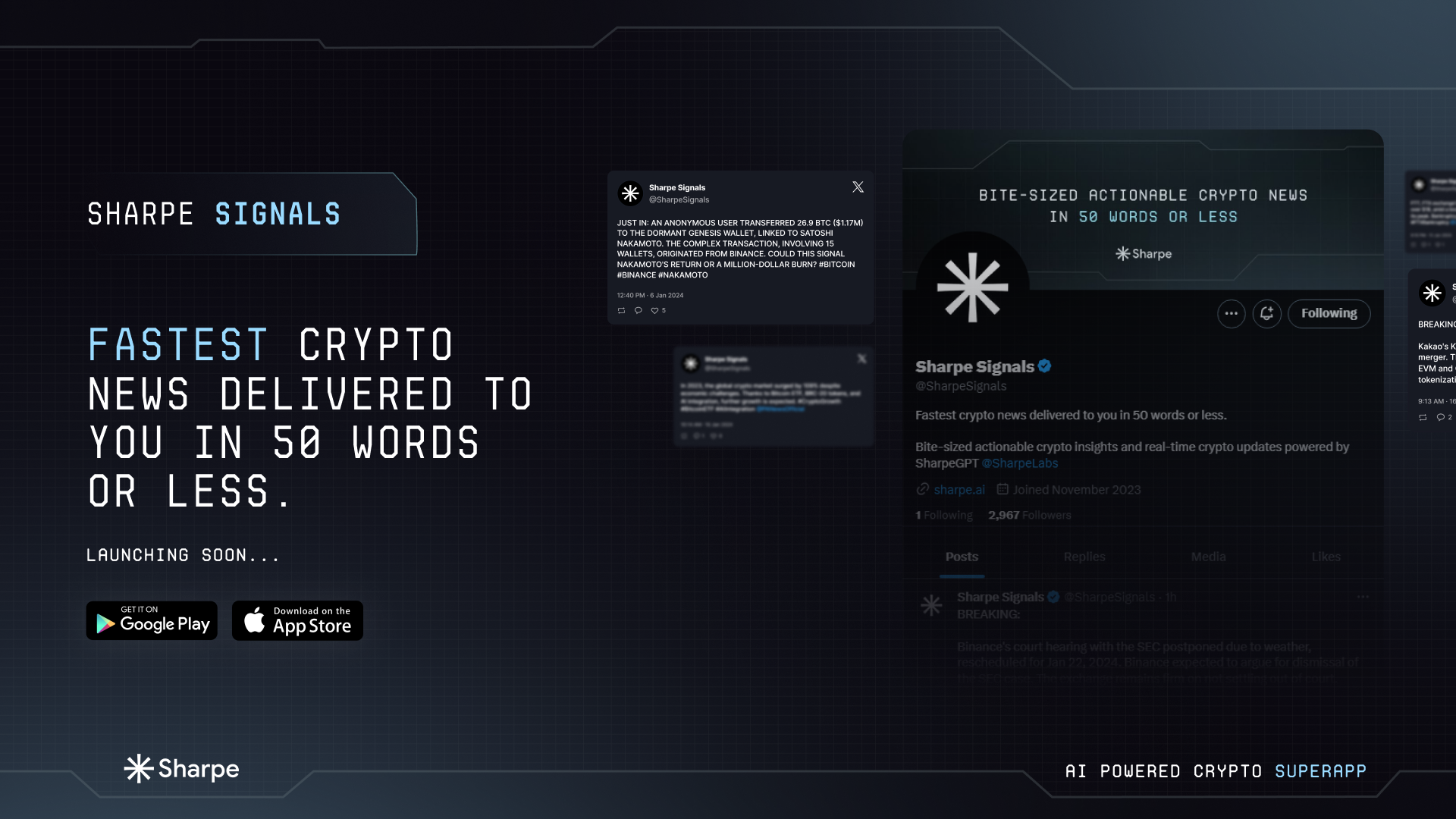Click the 2,967 Followers count
This screenshot has width=1456, height=819.
(x=1029, y=516)
